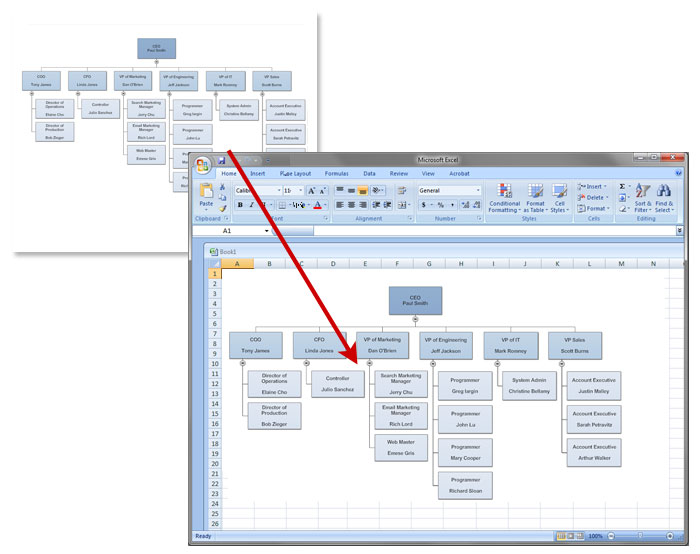Expand the formula bar chevron
The height and width of the screenshot is (554, 700).
click(679, 230)
